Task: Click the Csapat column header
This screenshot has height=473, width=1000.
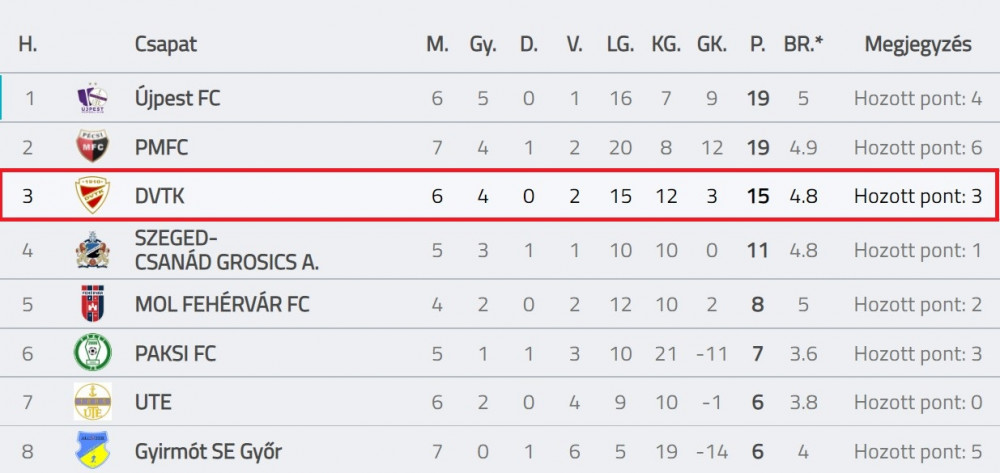Action: pos(166,45)
